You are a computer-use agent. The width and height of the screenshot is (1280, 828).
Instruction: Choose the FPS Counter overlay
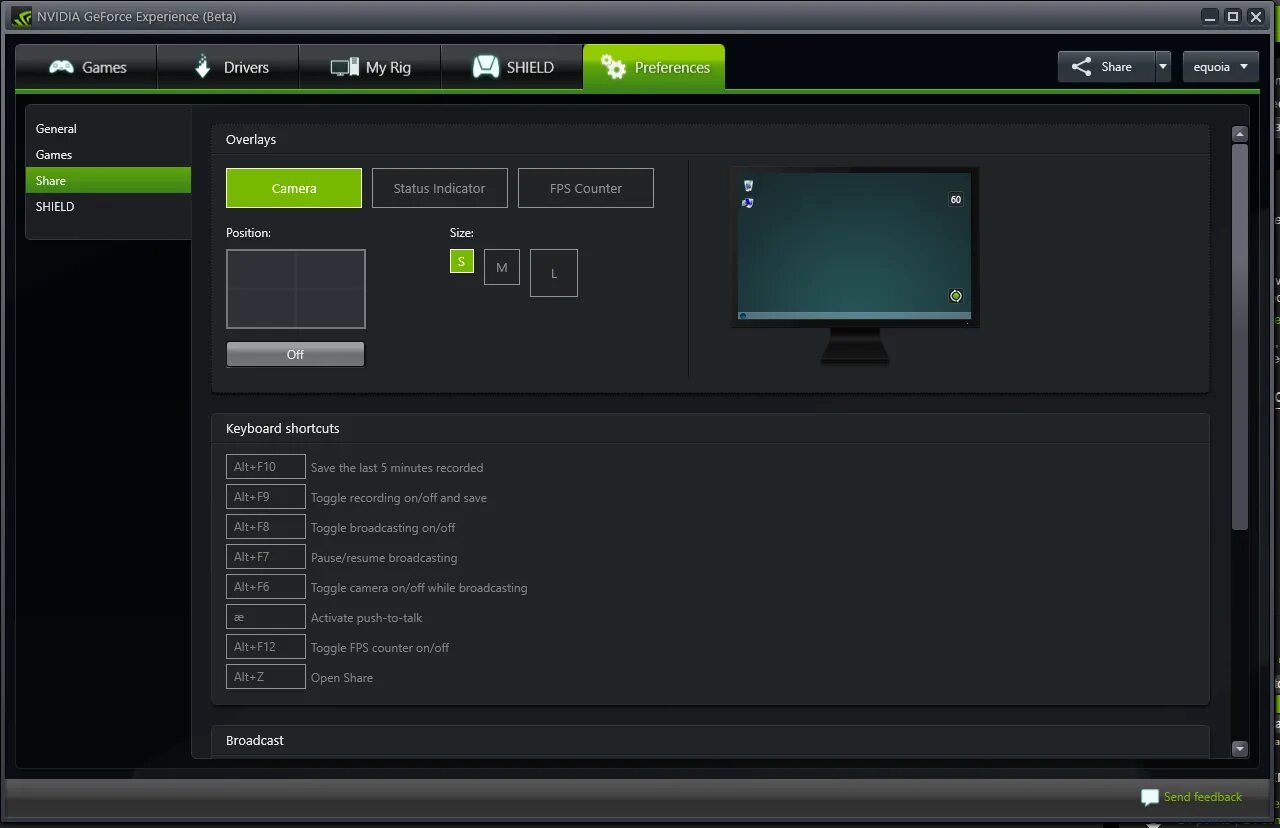click(586, 188)
